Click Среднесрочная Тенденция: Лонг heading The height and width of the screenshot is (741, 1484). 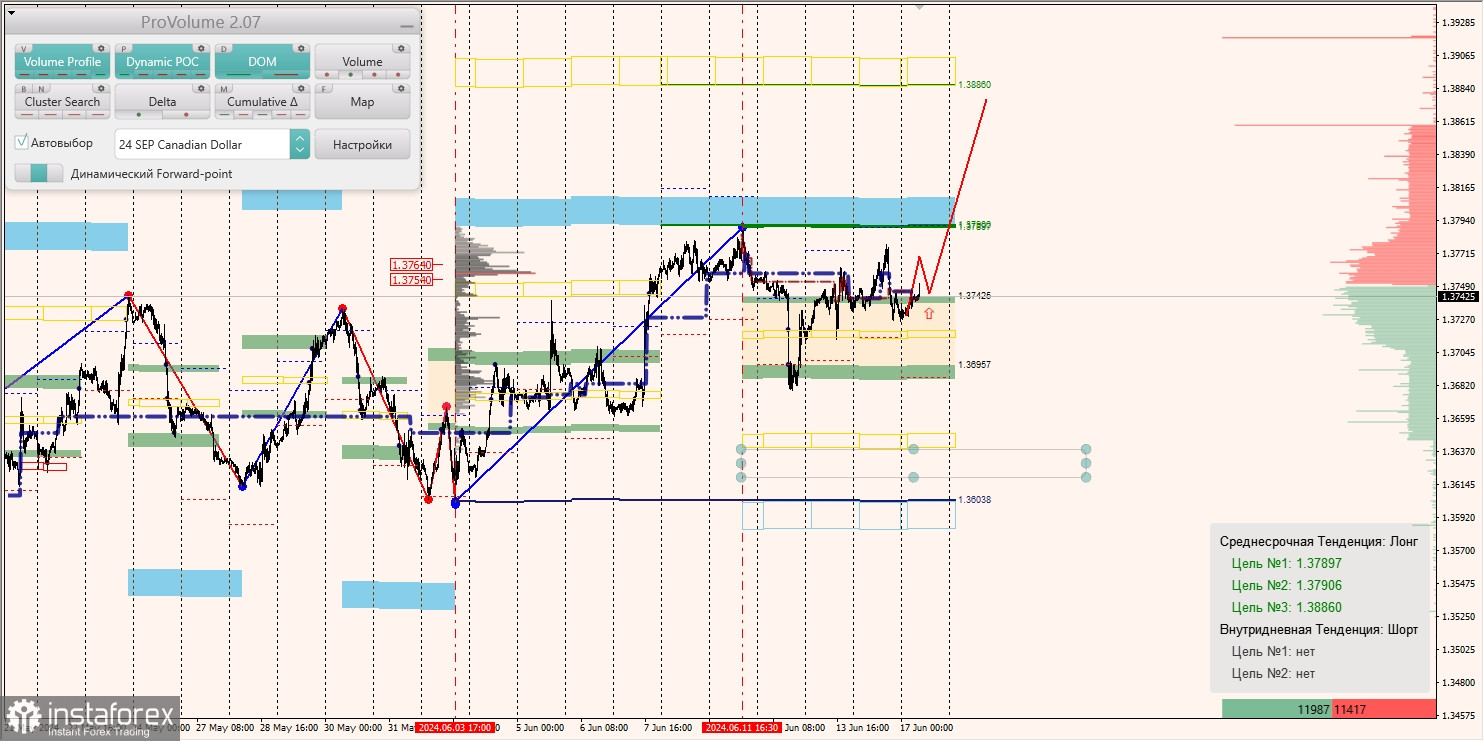pos(1319,541)
